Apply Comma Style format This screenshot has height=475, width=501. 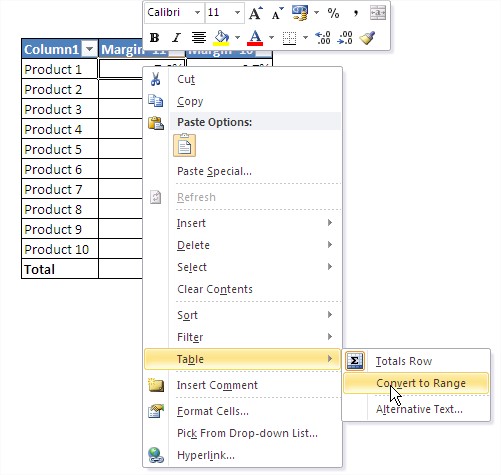tap(356, 13)
